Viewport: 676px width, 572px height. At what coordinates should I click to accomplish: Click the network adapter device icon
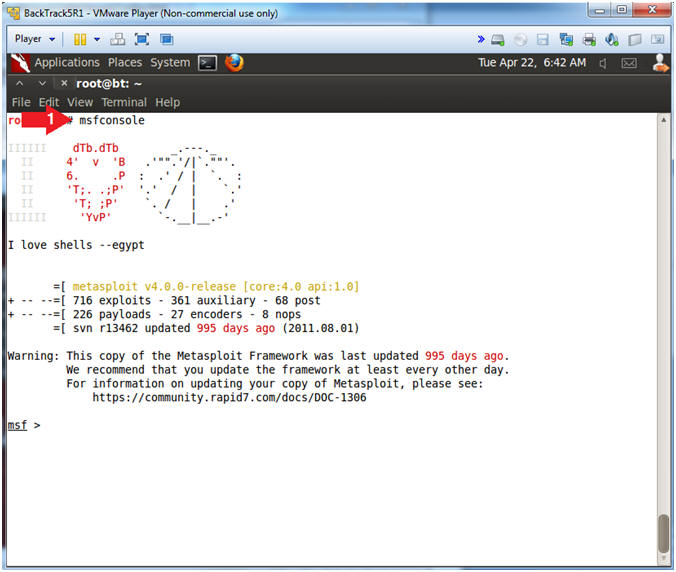[566, 40]
